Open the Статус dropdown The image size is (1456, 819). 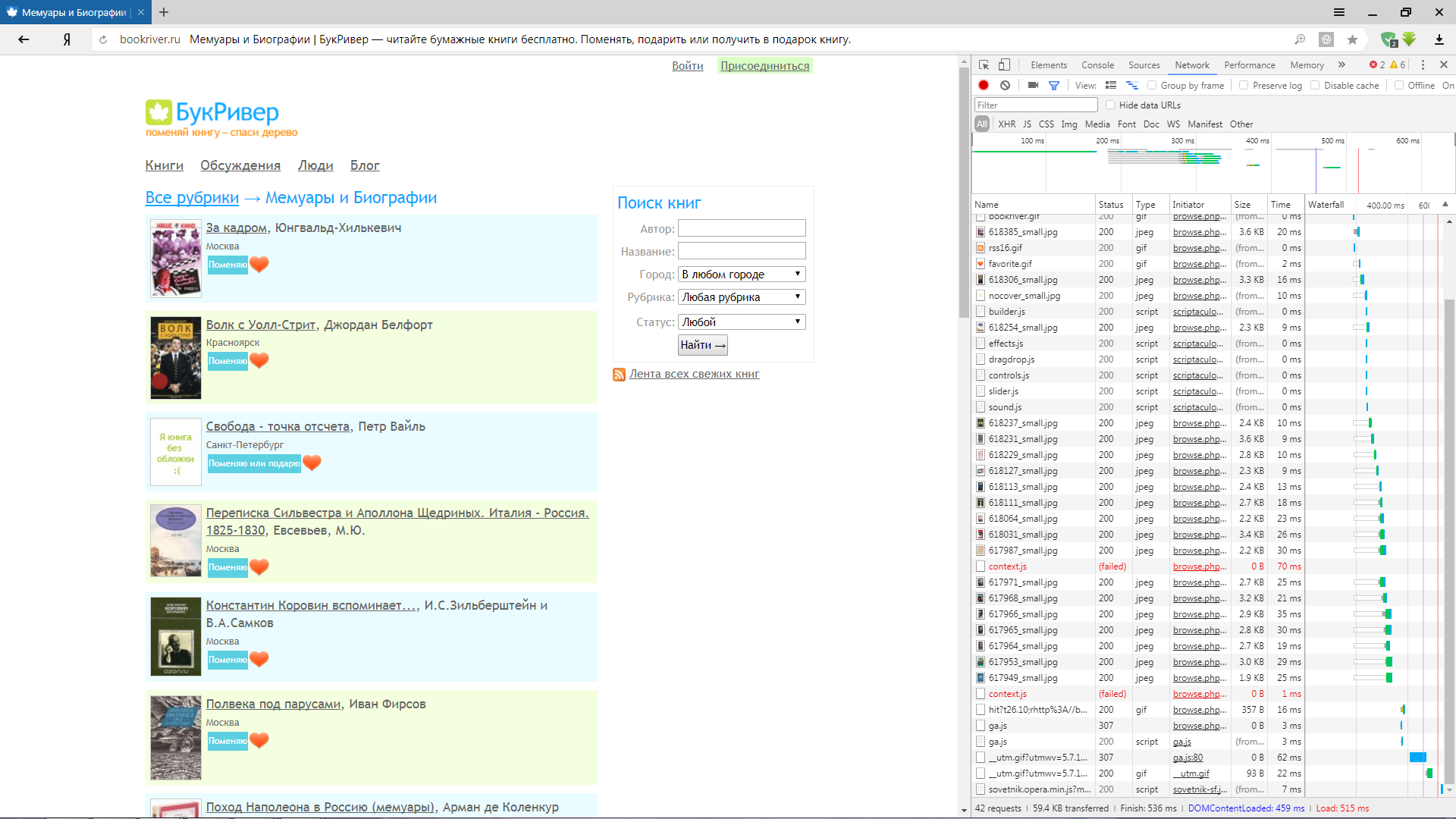(741, 322)
